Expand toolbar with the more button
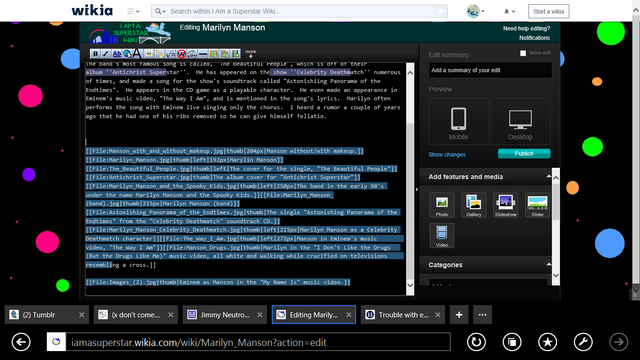 [x=251, y=53]
